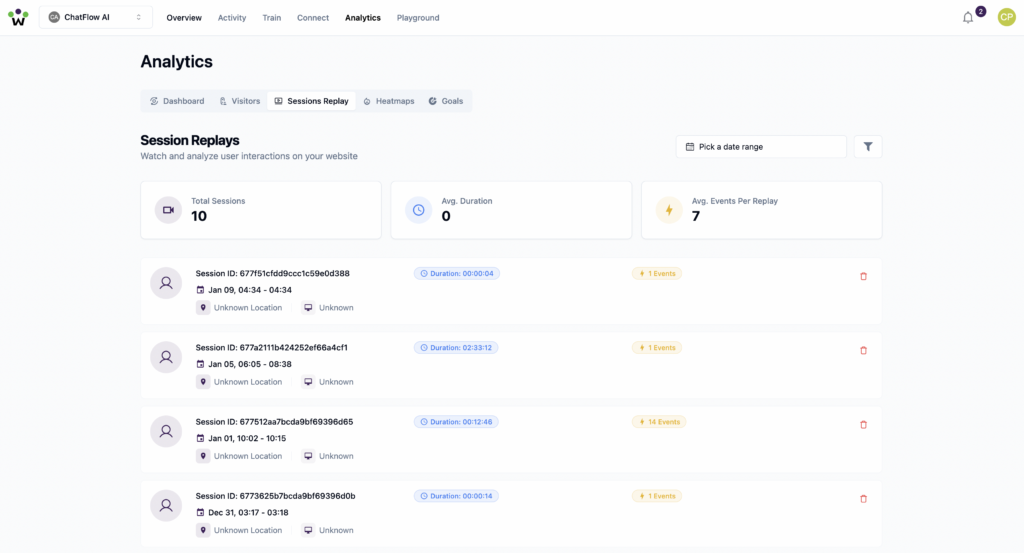Go to the Dashboard tab

pyautogui.click(x=177, y=101)
